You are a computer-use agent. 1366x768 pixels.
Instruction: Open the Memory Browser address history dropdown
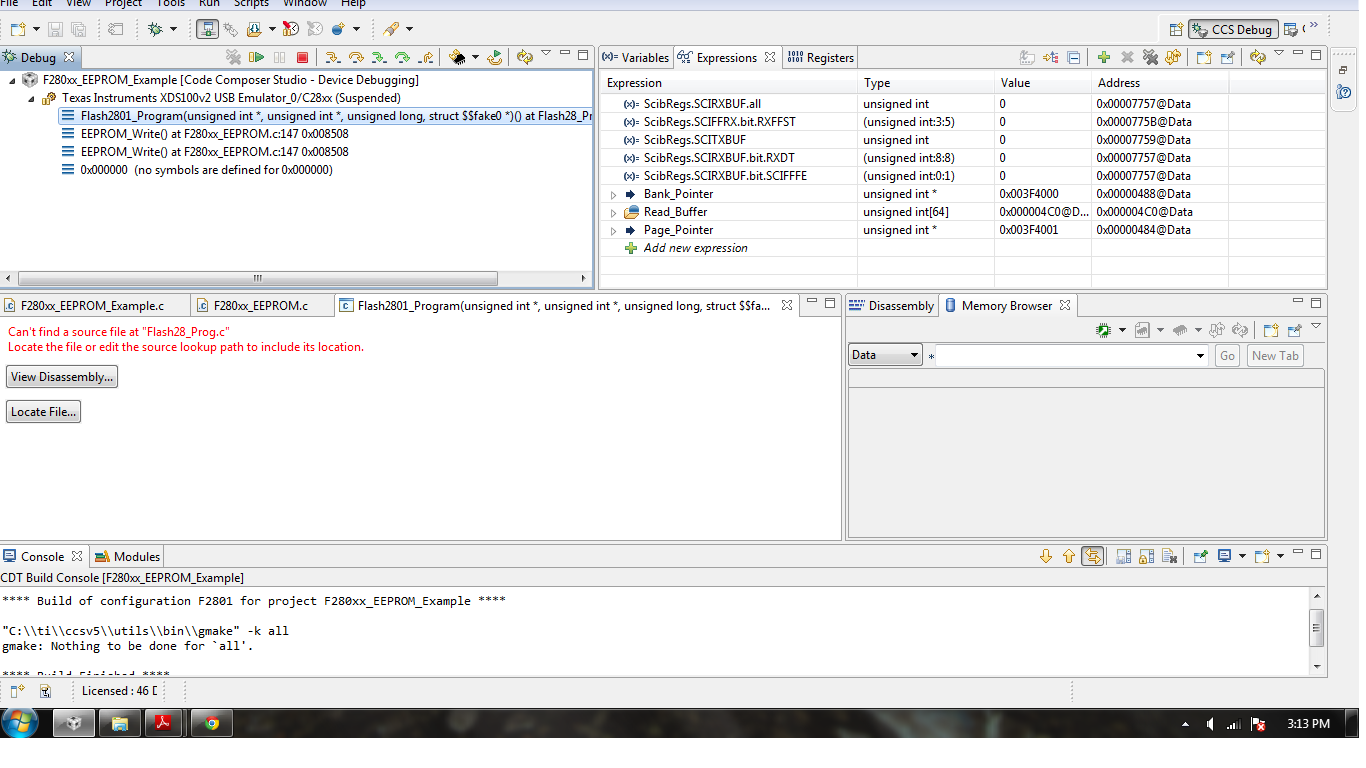pos(1201,355)
